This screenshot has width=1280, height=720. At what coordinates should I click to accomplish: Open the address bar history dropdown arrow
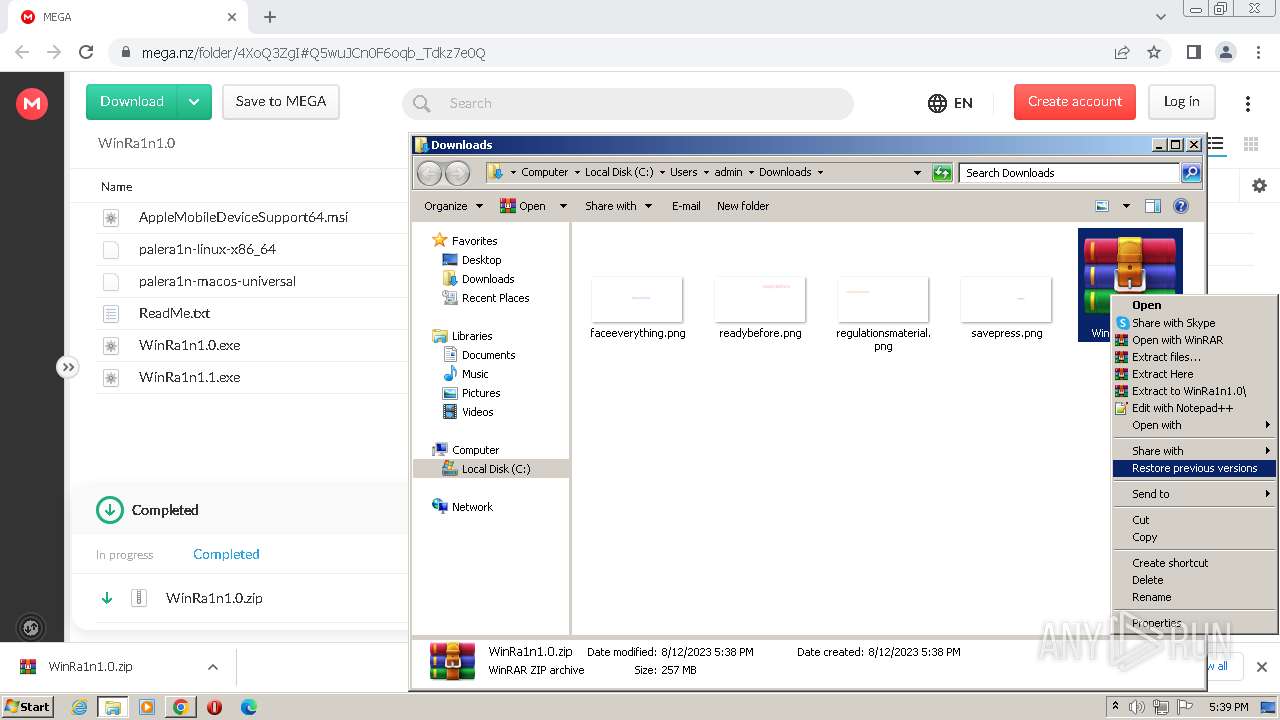[x=917, y=173]
